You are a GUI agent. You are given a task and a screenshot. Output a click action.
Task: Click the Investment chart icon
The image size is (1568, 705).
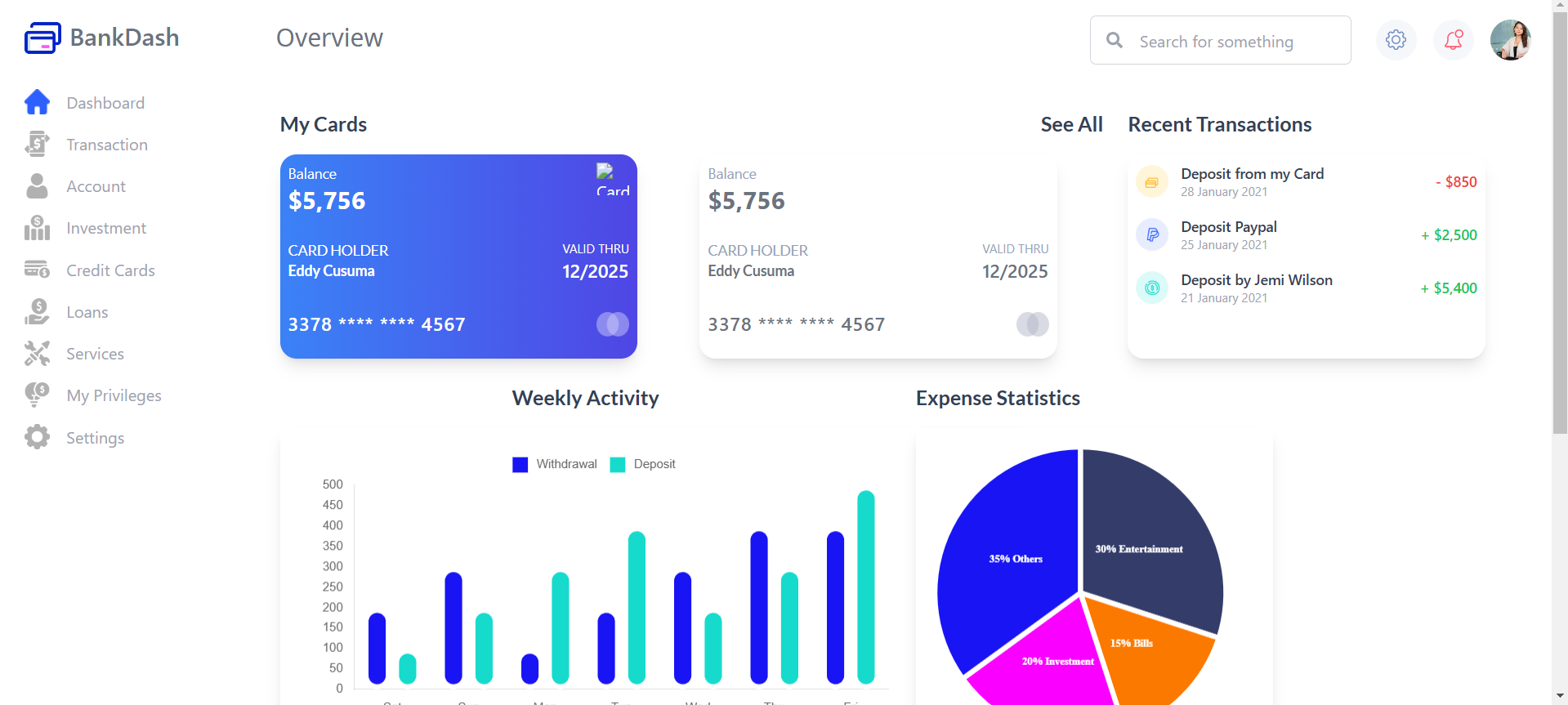(37, 228)
